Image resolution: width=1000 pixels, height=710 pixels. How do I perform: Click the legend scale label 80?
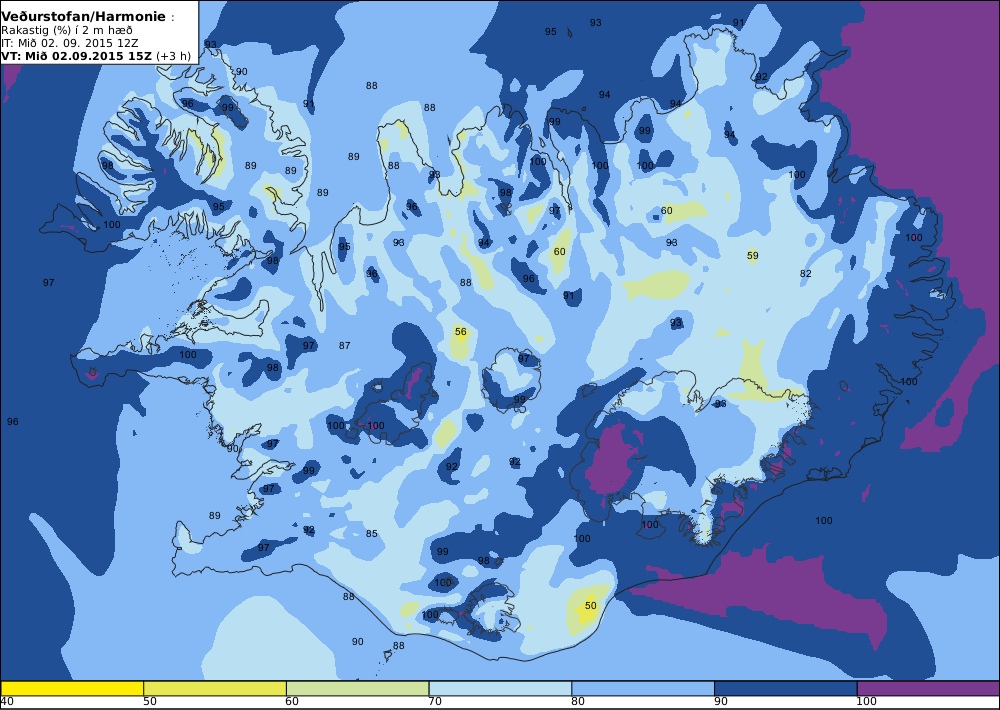[578, 702]
